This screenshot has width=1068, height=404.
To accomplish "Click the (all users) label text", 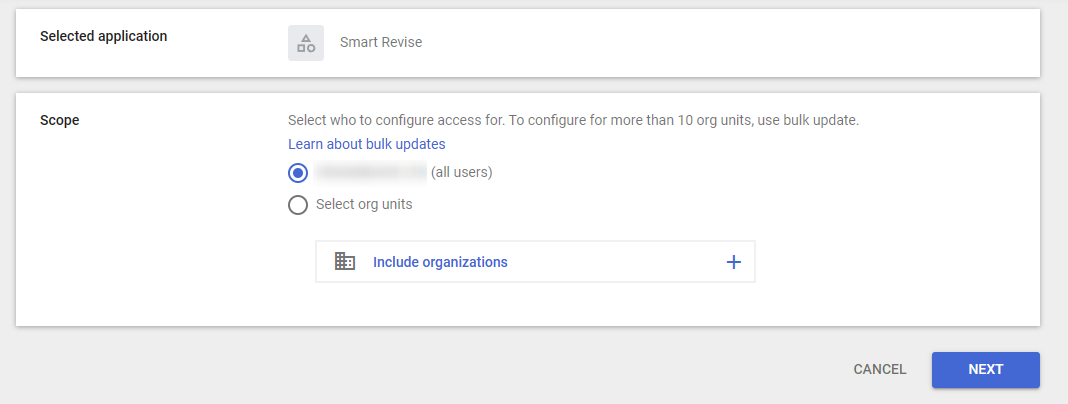I will [462, 172].
